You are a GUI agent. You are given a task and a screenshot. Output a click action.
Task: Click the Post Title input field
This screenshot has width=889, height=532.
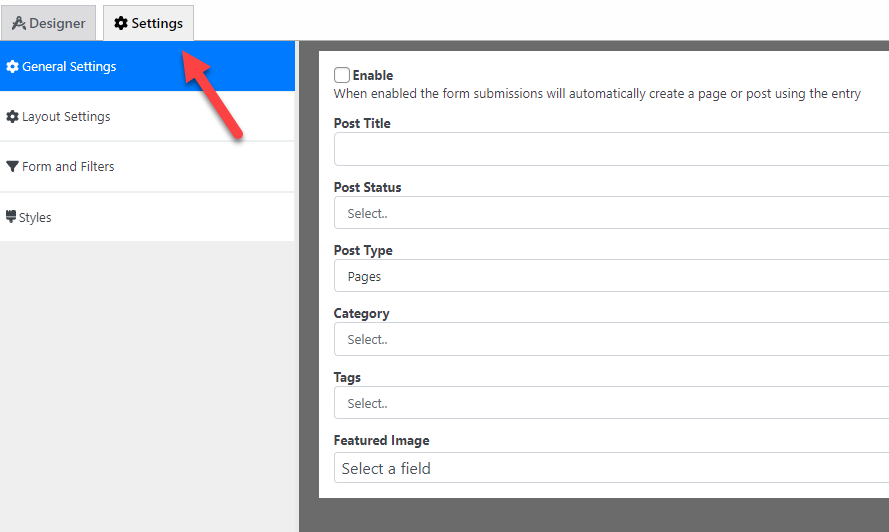coord(611,149)
